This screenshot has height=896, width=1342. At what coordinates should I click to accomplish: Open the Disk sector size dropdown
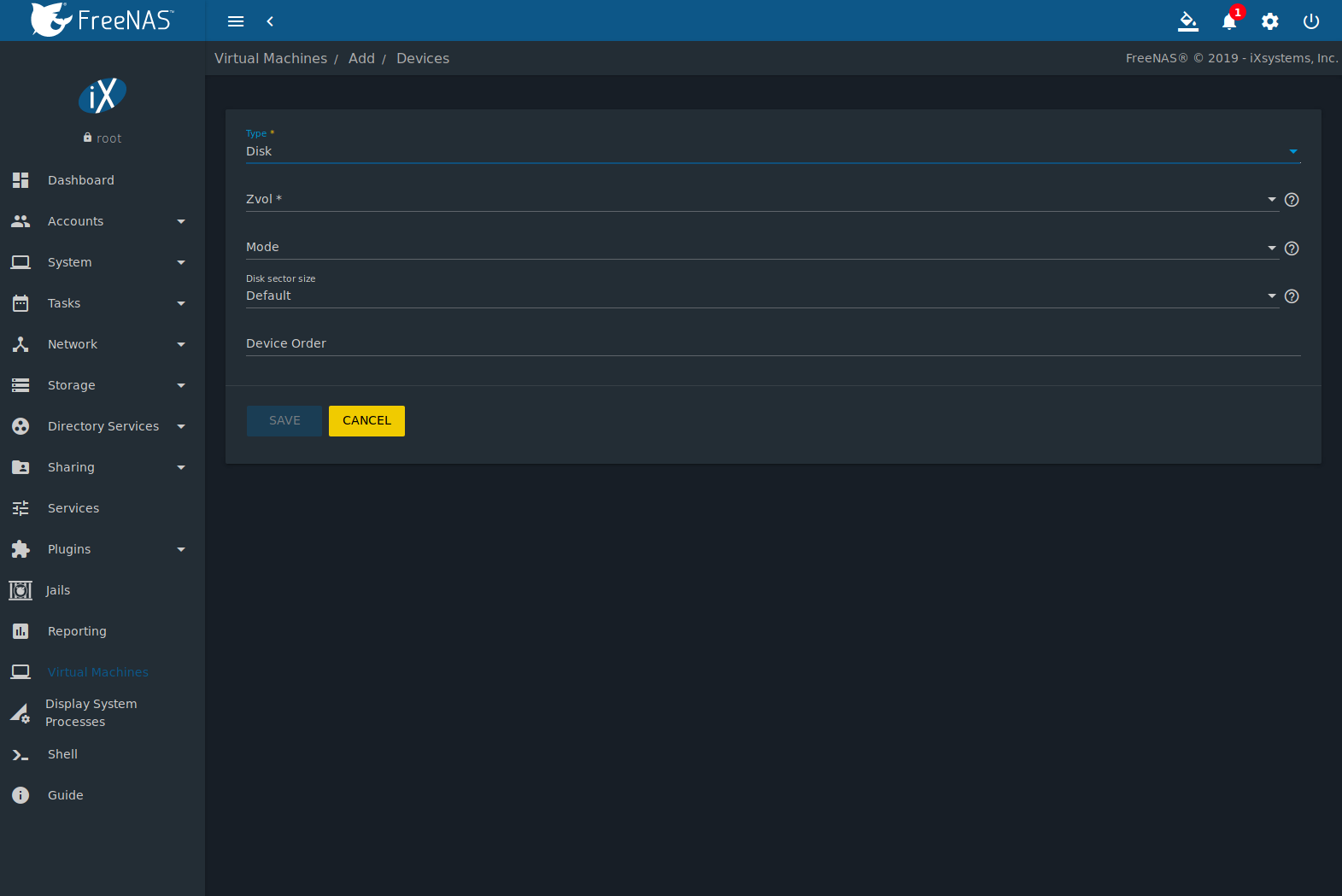click(762, 296)
